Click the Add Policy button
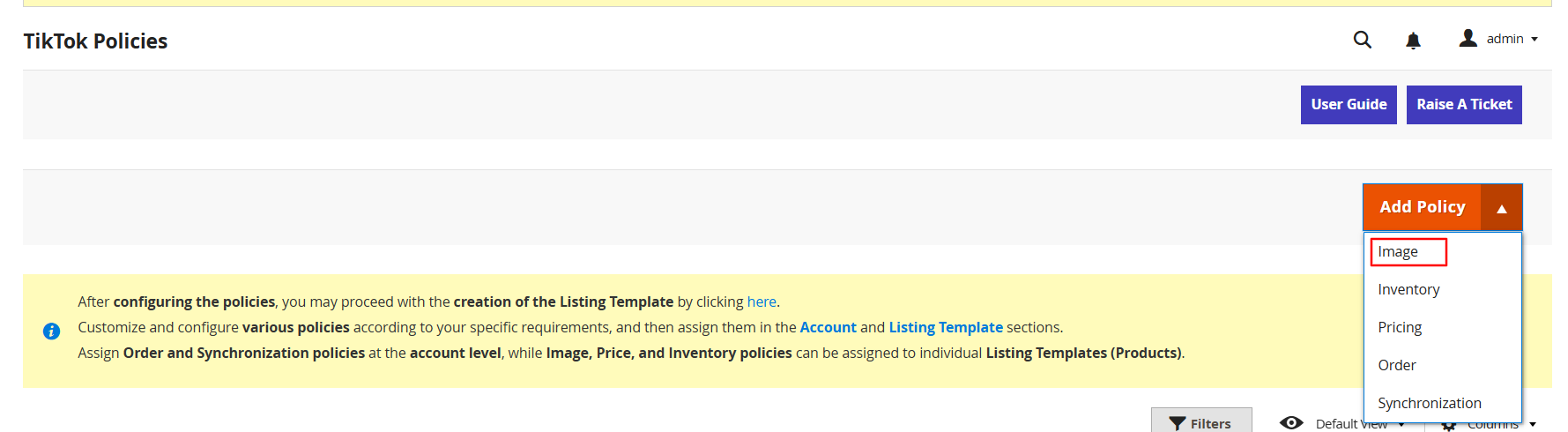This screenshot has height=432, width=1568. pyautogui.click(x=1422, y=207)
